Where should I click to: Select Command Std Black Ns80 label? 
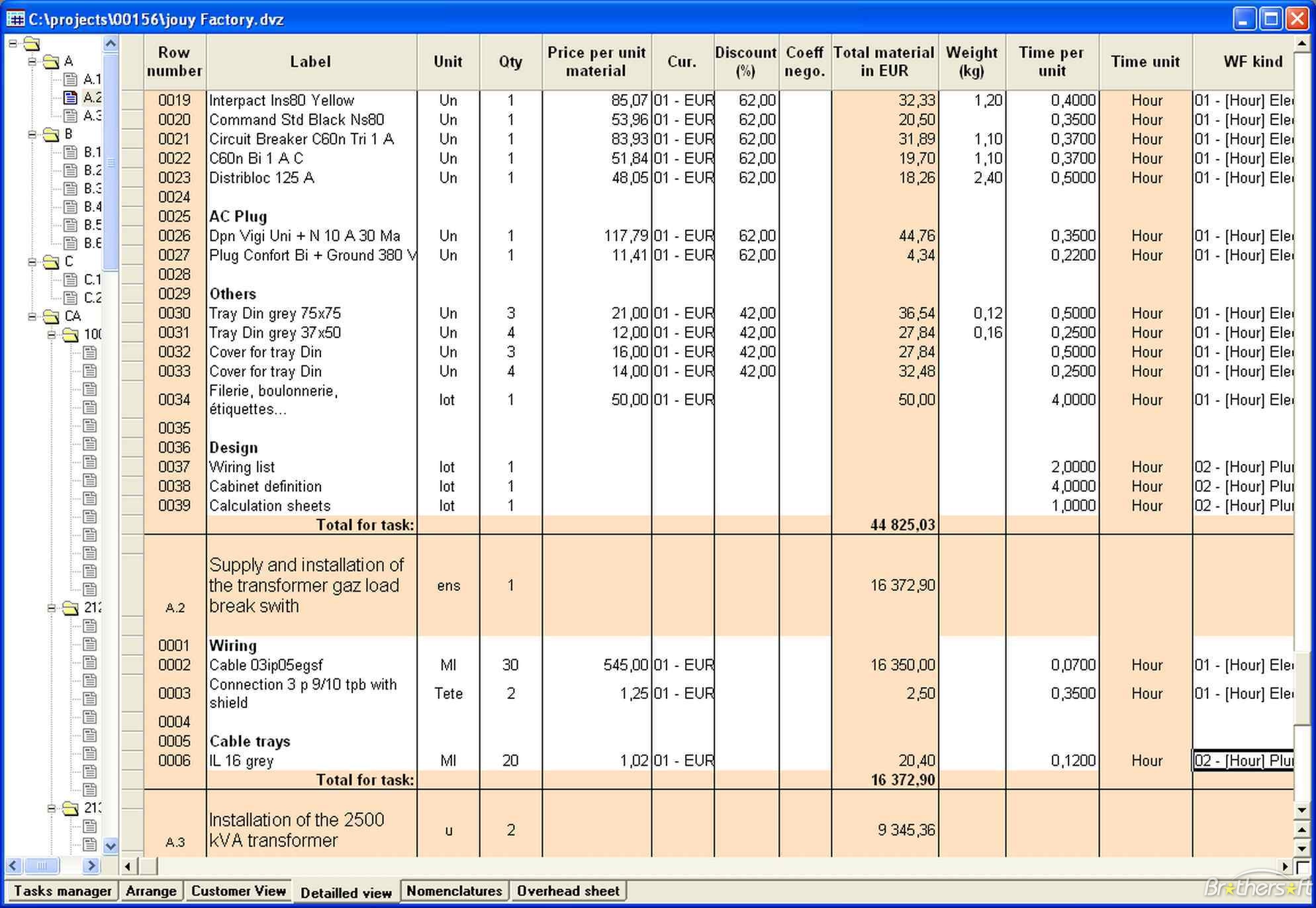click(x=311, y=120)
